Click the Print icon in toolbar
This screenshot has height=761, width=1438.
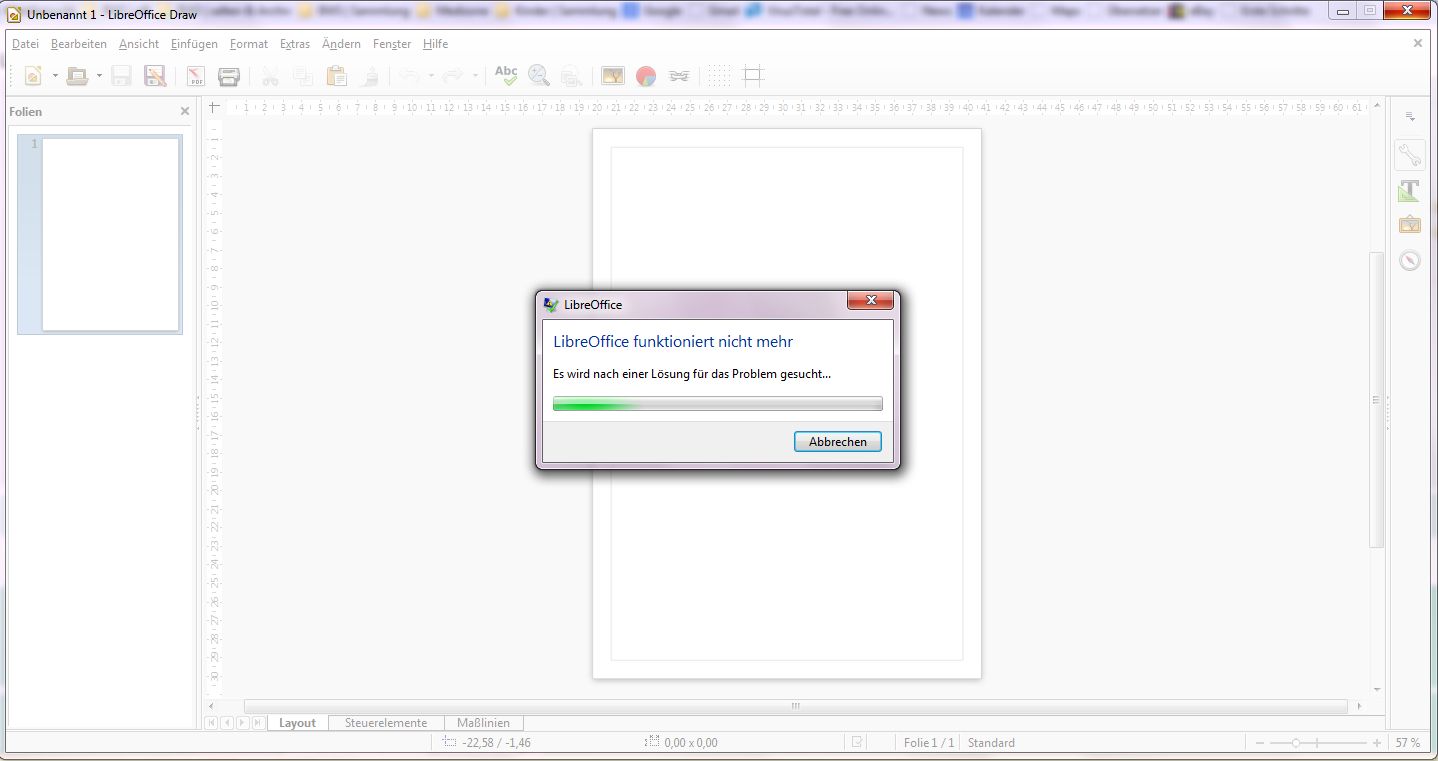click(x=229, y=76)
